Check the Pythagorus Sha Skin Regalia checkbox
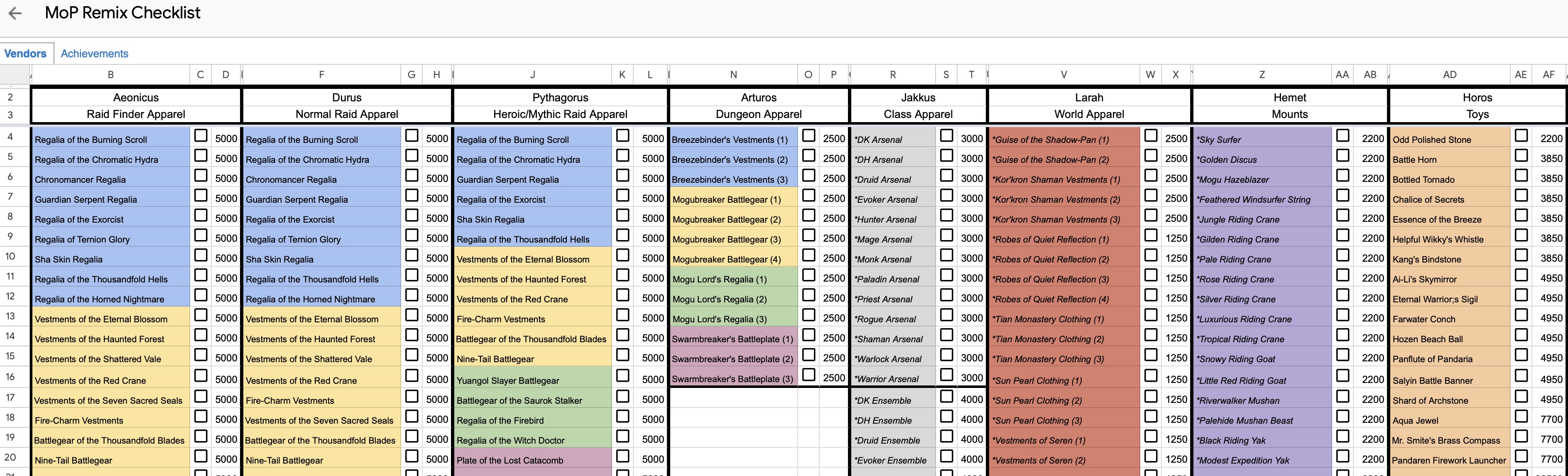This screenshot has width=1568, height=476. 622,216
